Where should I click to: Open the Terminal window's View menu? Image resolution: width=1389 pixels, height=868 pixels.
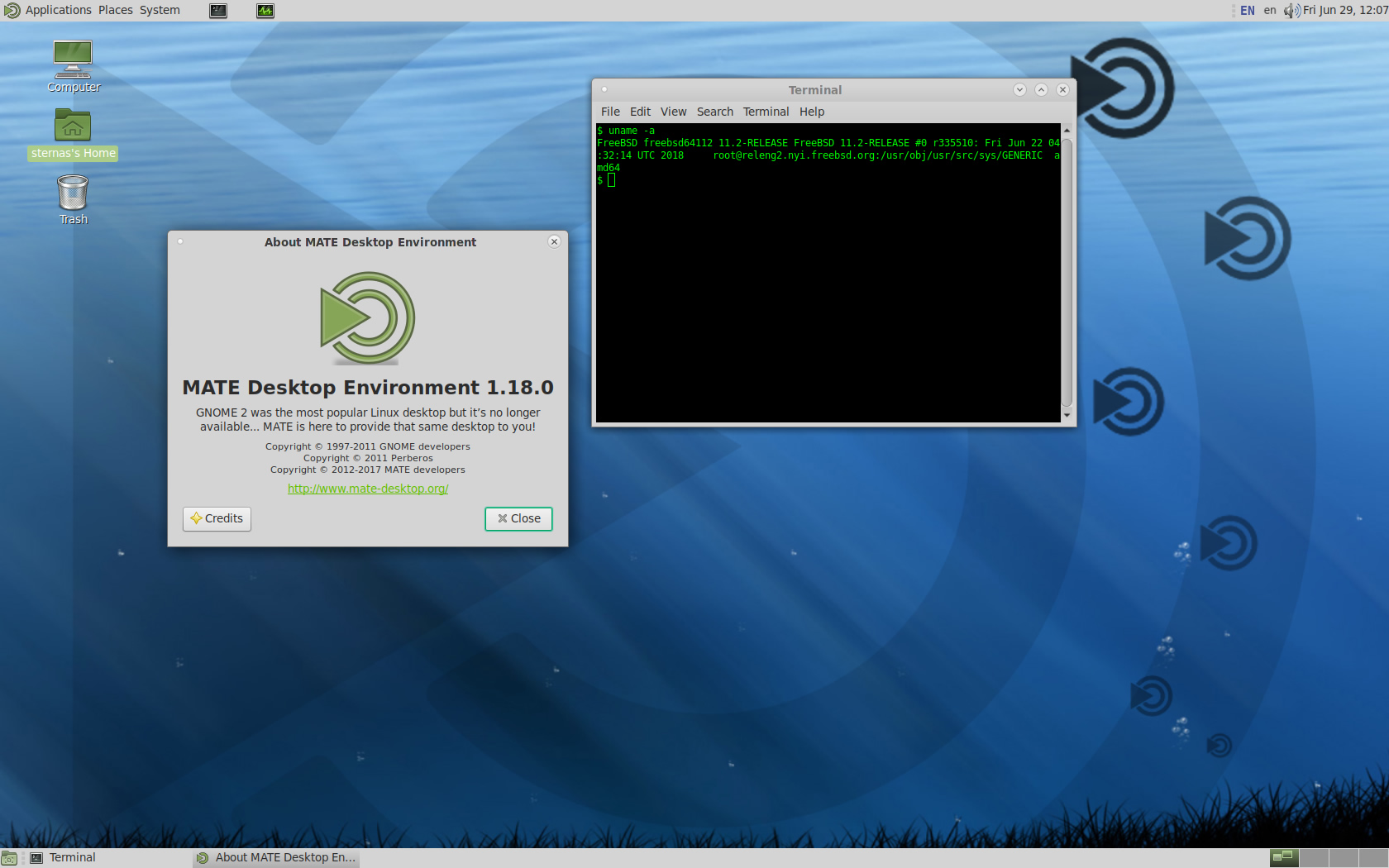point(673,112)
